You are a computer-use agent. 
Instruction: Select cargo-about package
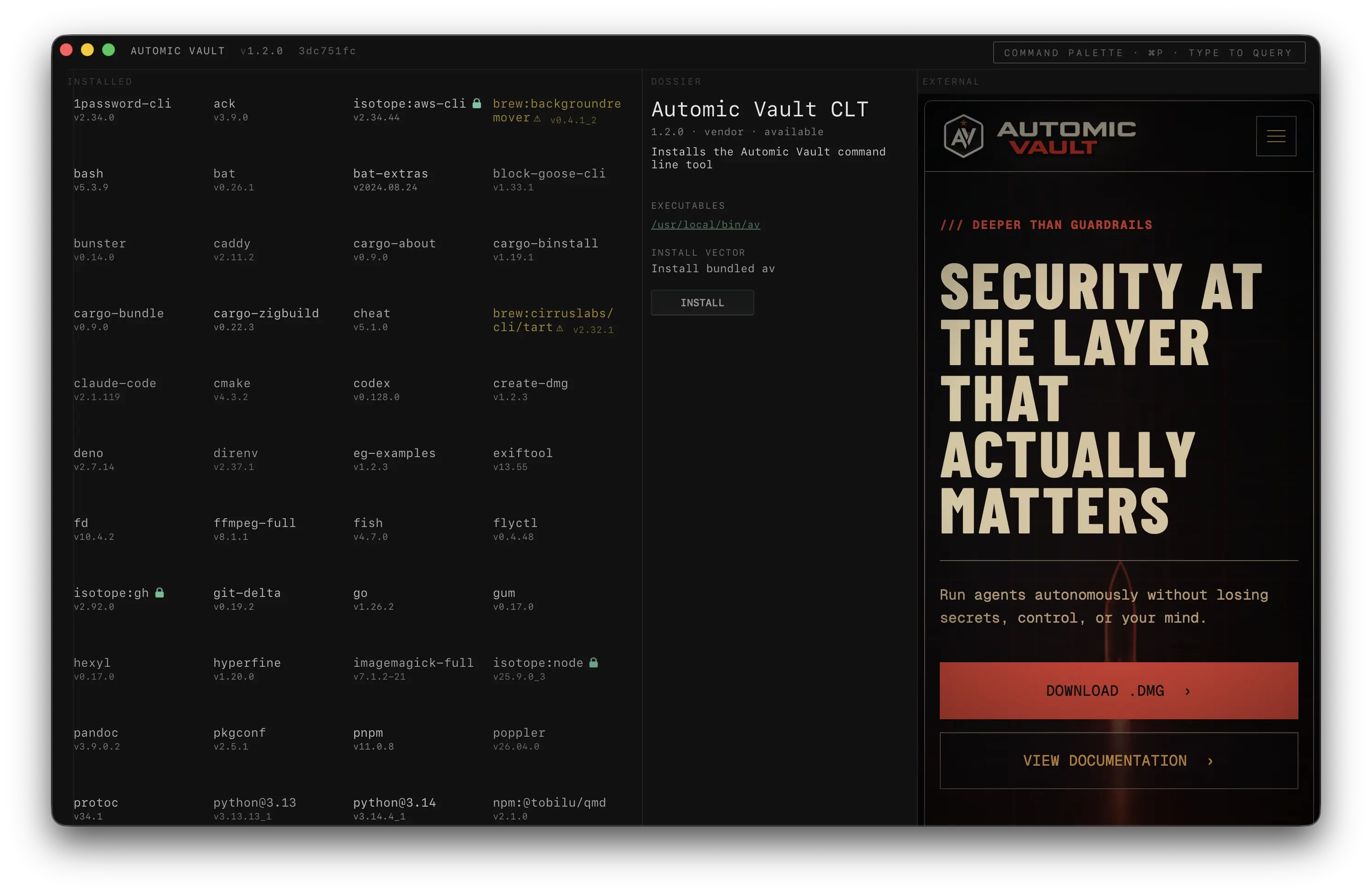click(394, 250)
